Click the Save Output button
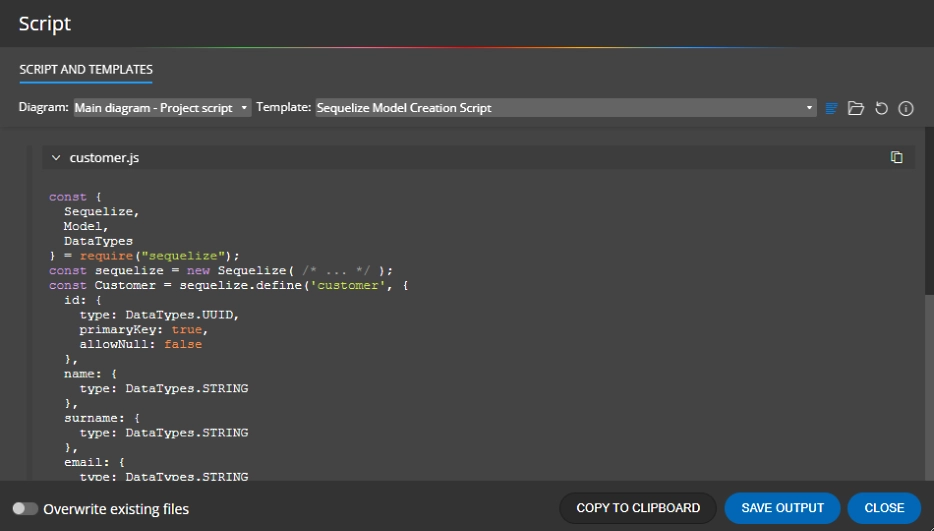The height and width of the screenshot is (531, 934). (782, 508)
